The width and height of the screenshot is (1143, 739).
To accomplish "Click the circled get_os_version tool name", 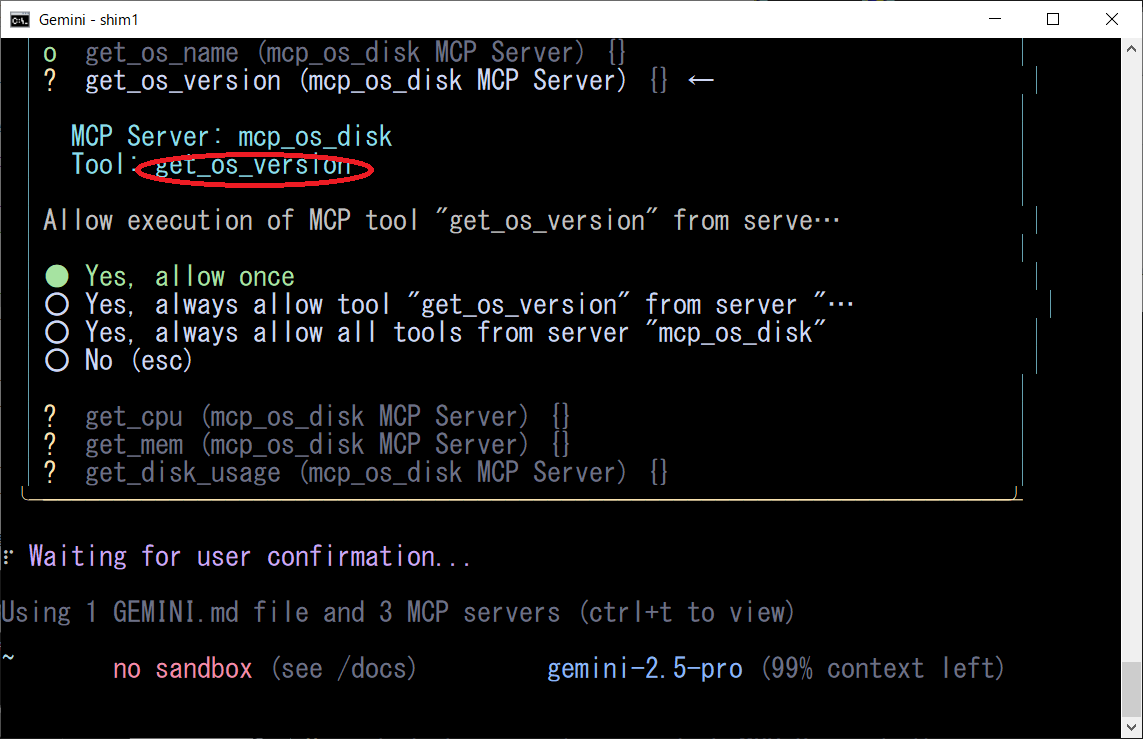I will tap(254, 166).
